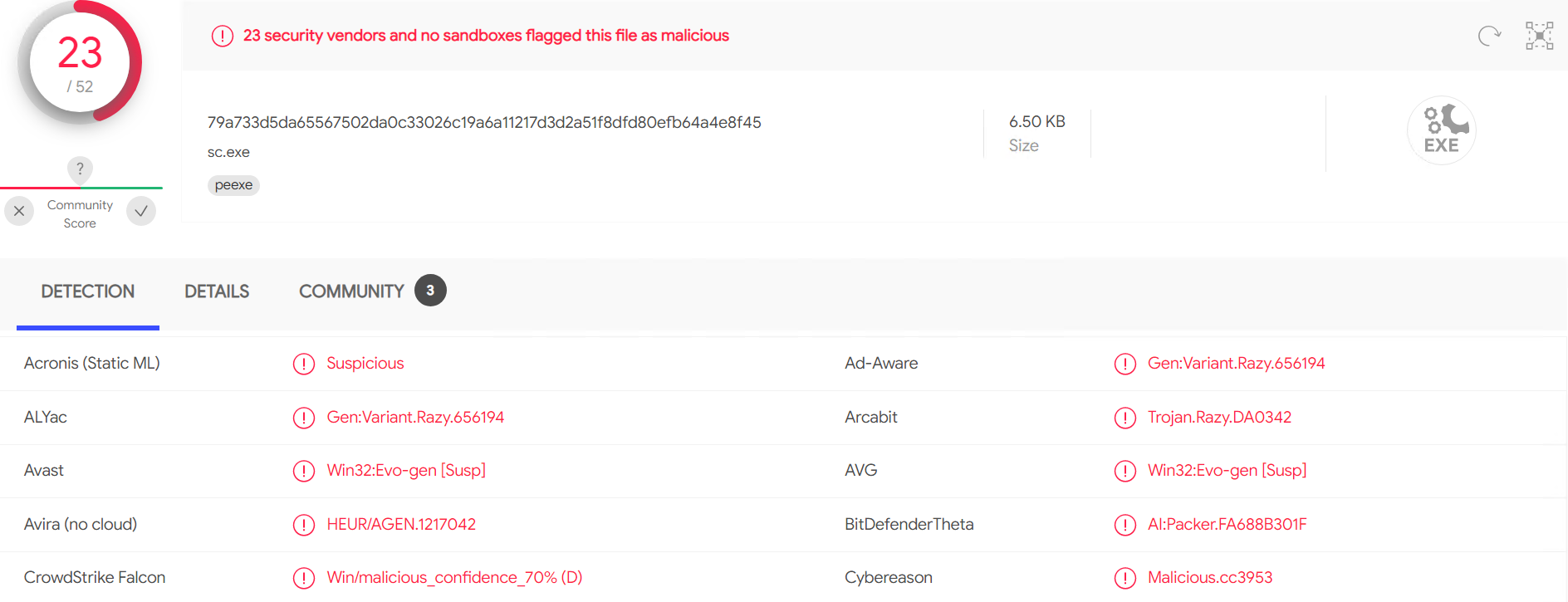Open the VT Graph icon at top right
1568x602 pixels.
point(1539,36)
